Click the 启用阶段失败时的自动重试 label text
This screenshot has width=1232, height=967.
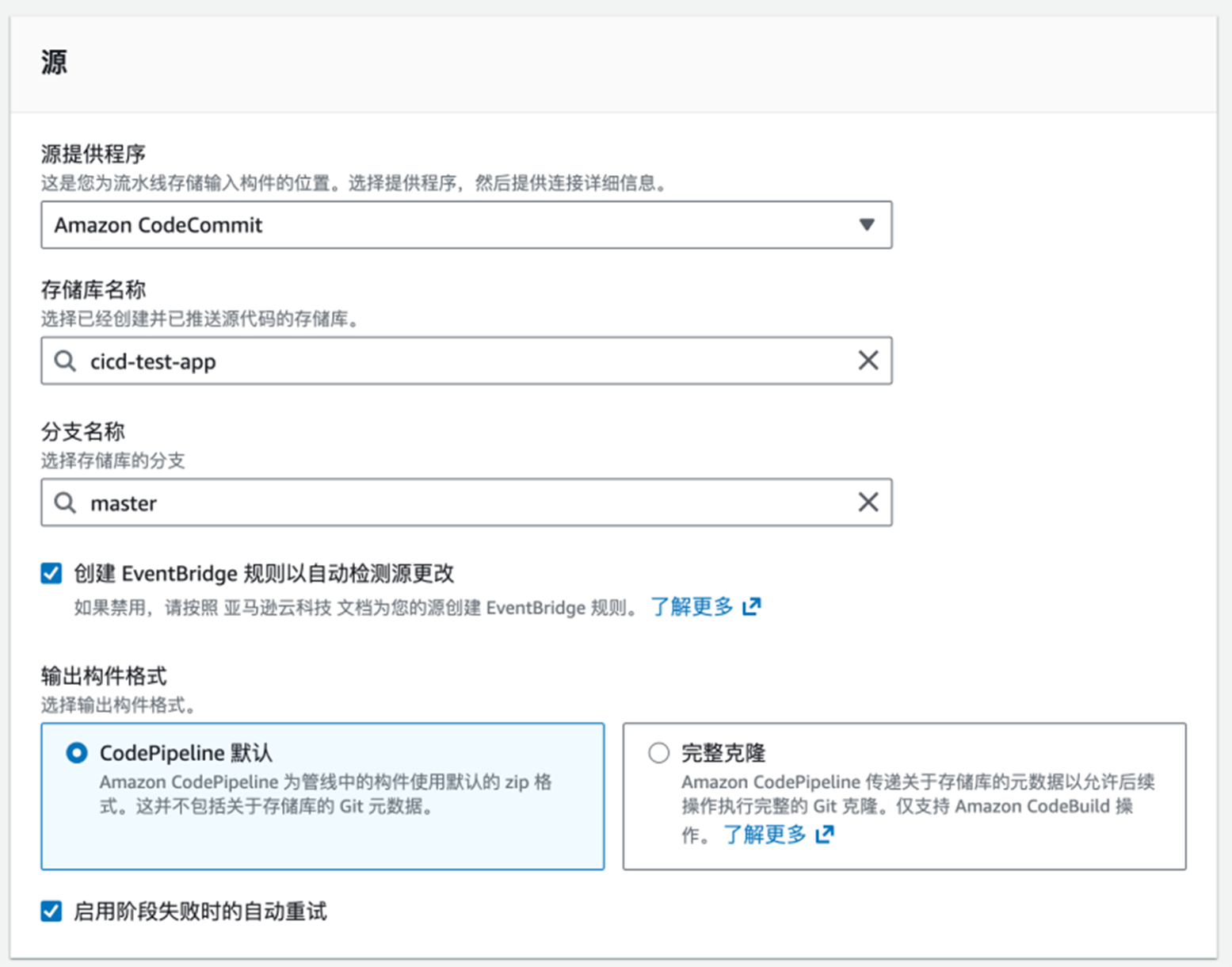coord(200,912)
